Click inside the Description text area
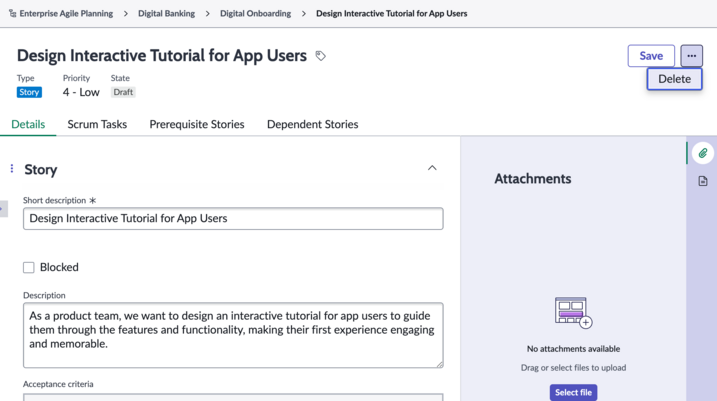717x401 pixels. 233,335
